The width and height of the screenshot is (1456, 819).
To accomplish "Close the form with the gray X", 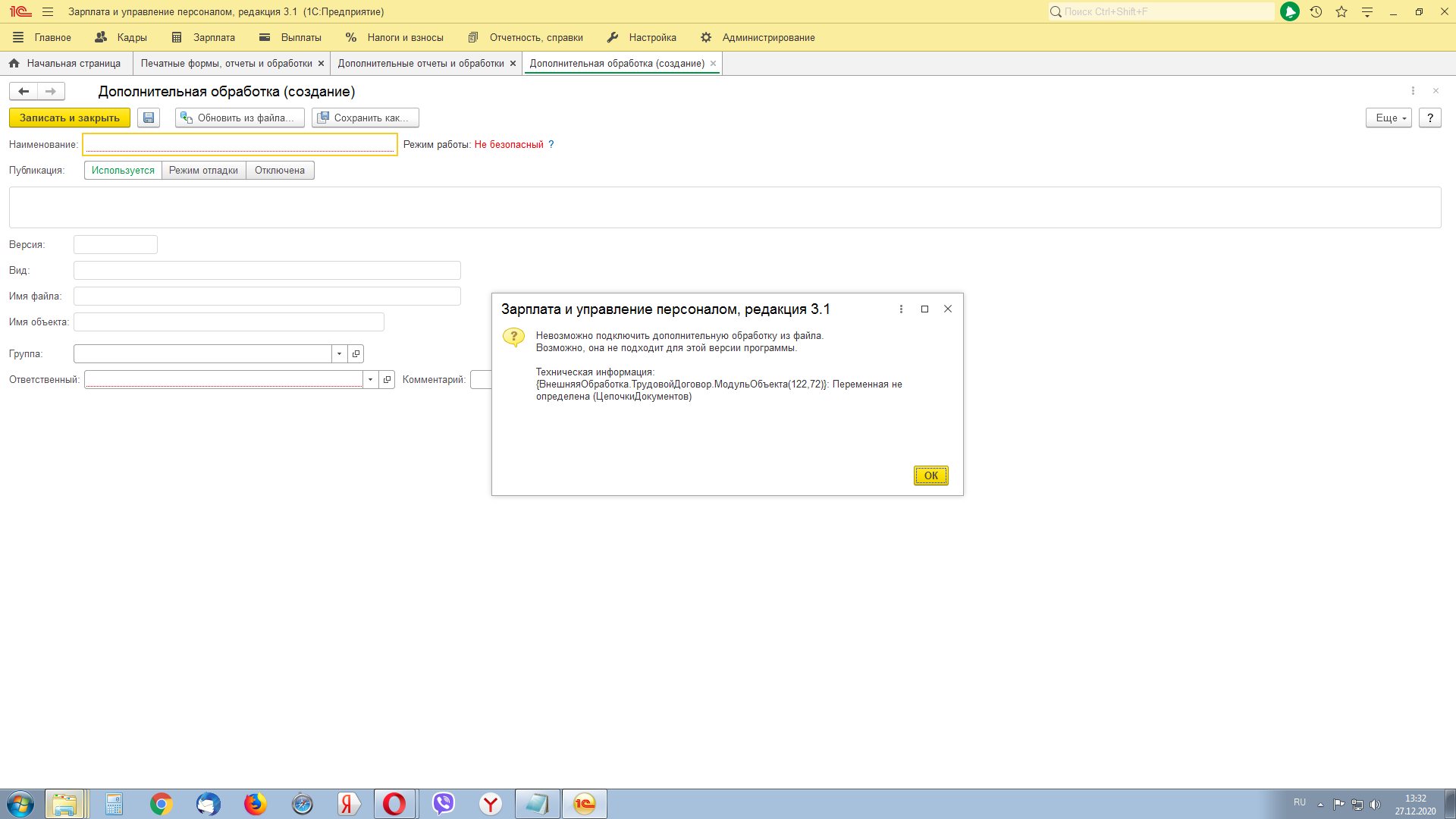I will click(1436, 91).
